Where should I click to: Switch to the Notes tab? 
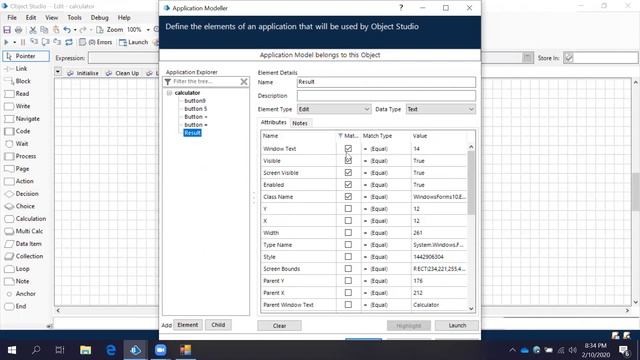[x=300, y=123]
